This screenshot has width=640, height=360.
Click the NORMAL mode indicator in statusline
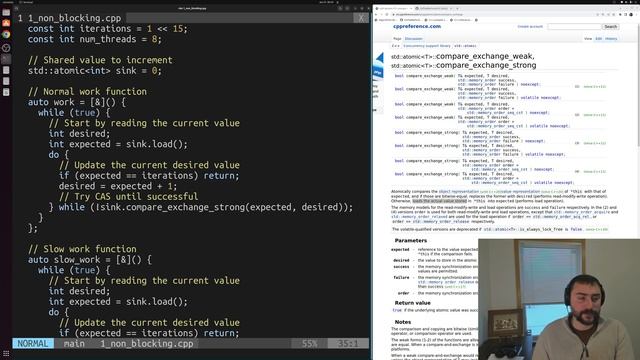[x=33, y=344]
